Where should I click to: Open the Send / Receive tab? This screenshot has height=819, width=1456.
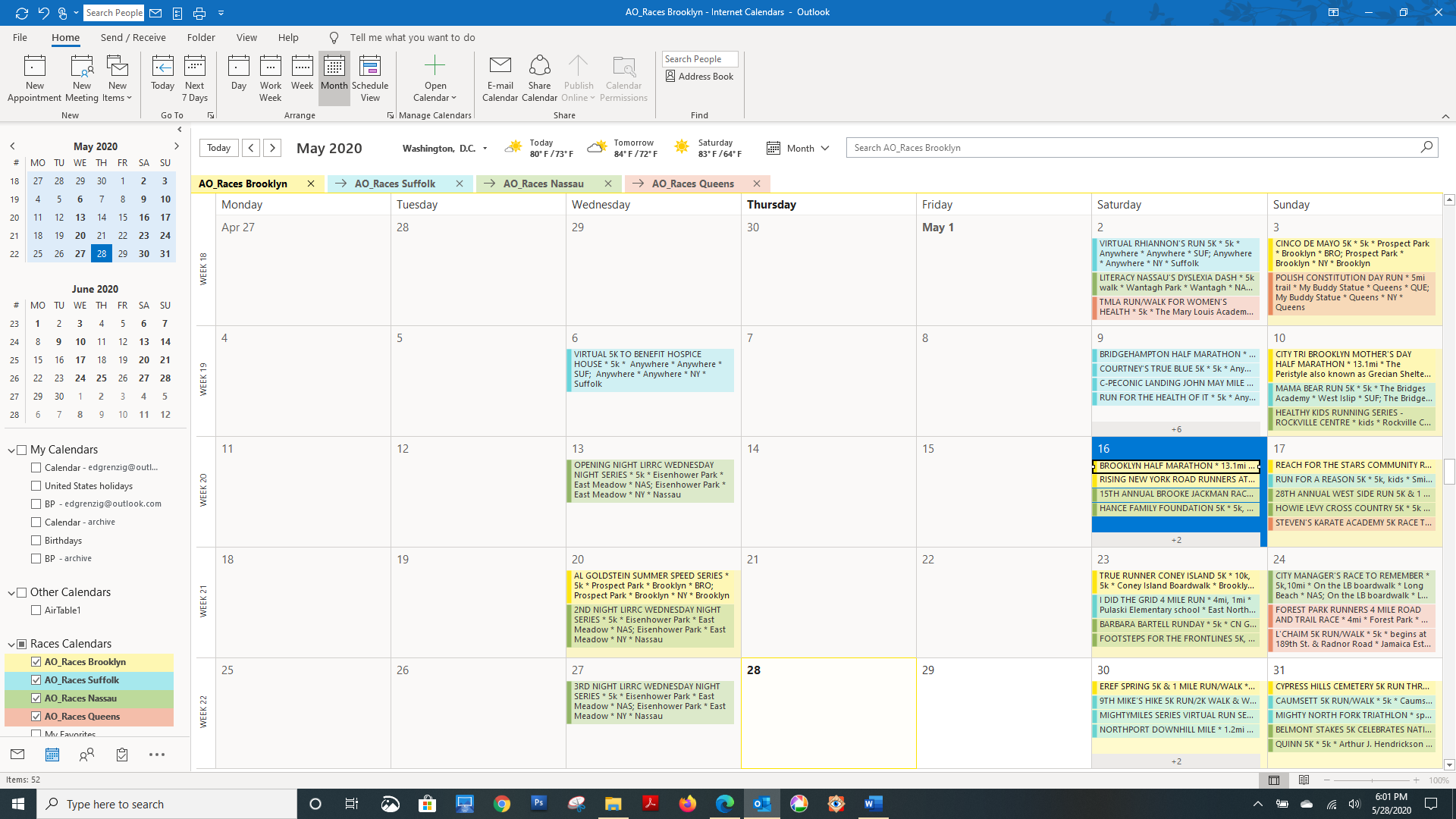pos(133,37)
